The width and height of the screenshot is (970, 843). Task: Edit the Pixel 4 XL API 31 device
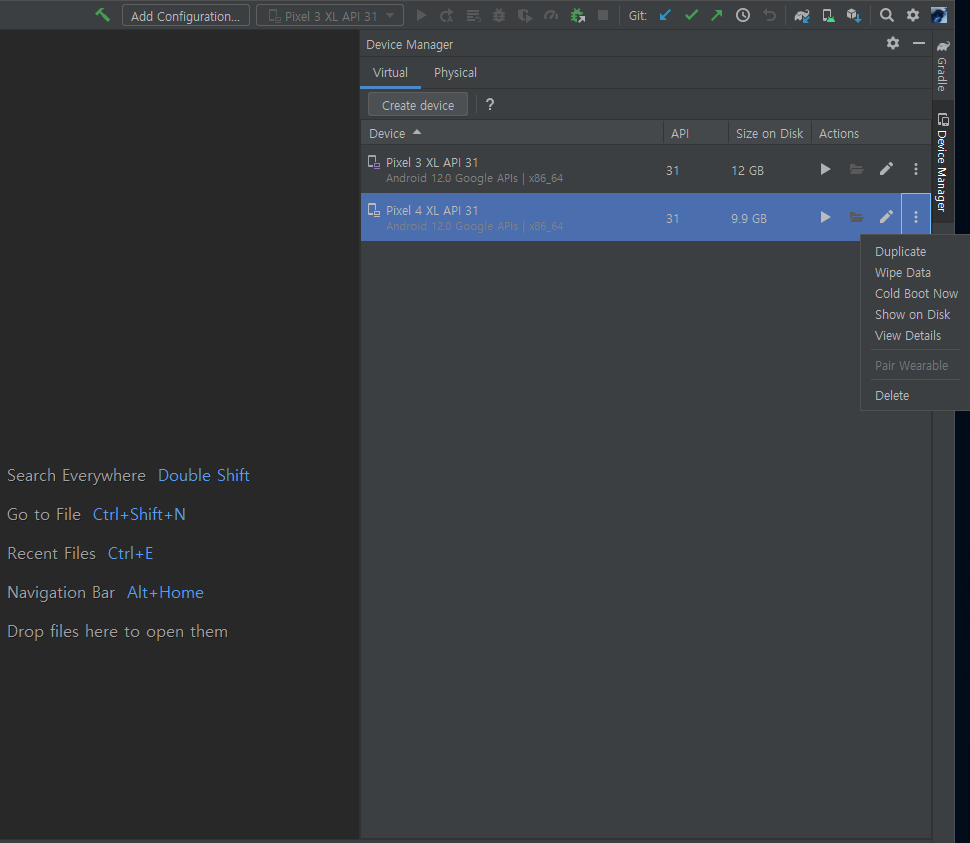coord(886,217)
